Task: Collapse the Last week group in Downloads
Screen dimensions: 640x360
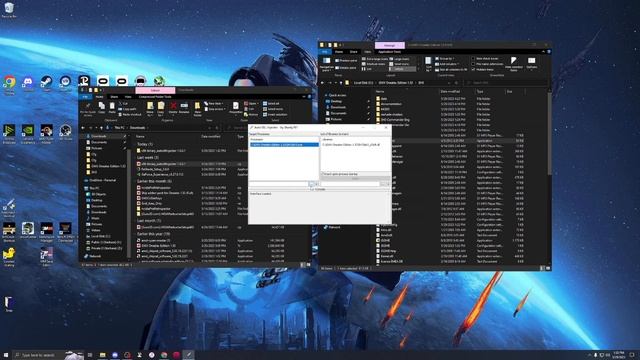Action: pyautogui.click(x=148, y=157)
